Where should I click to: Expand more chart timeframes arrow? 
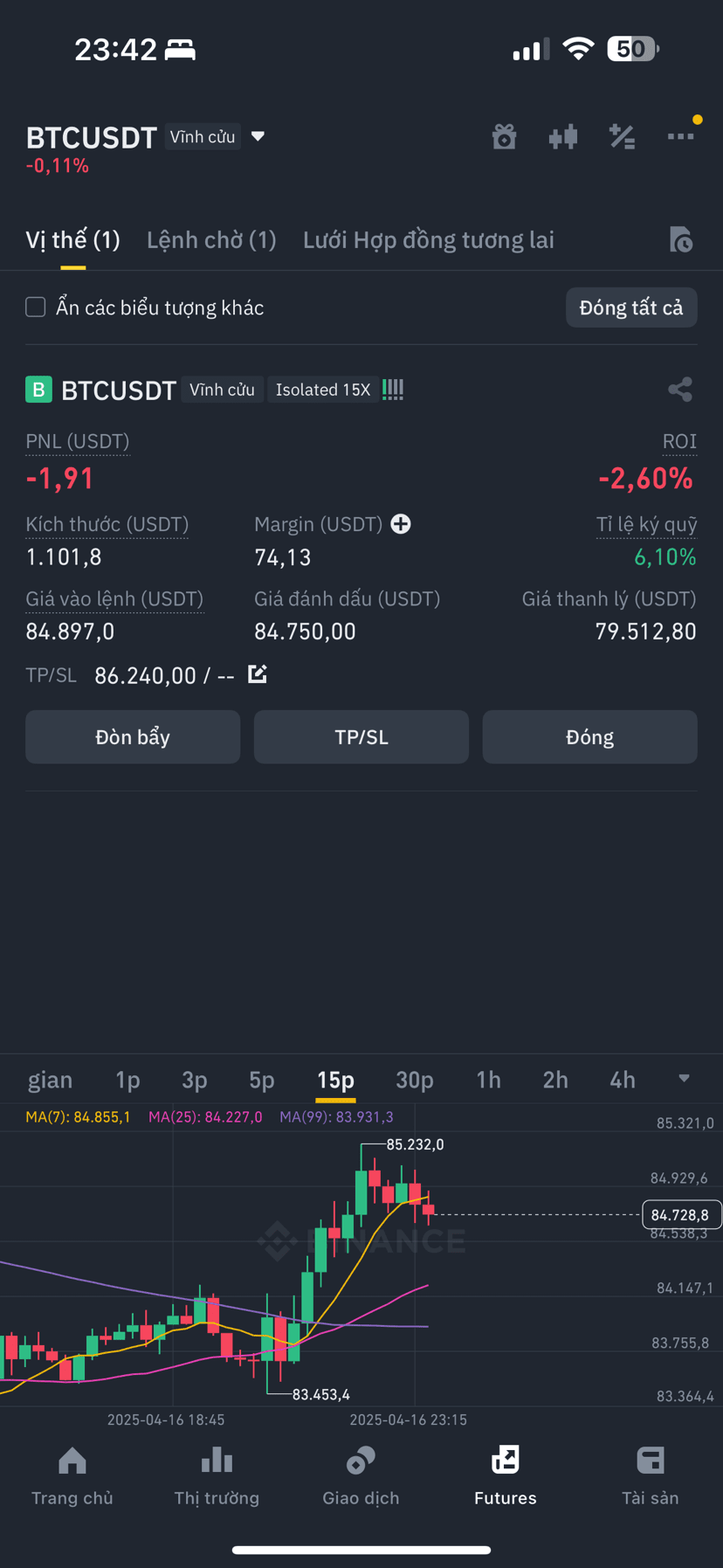click(684, 1079)
